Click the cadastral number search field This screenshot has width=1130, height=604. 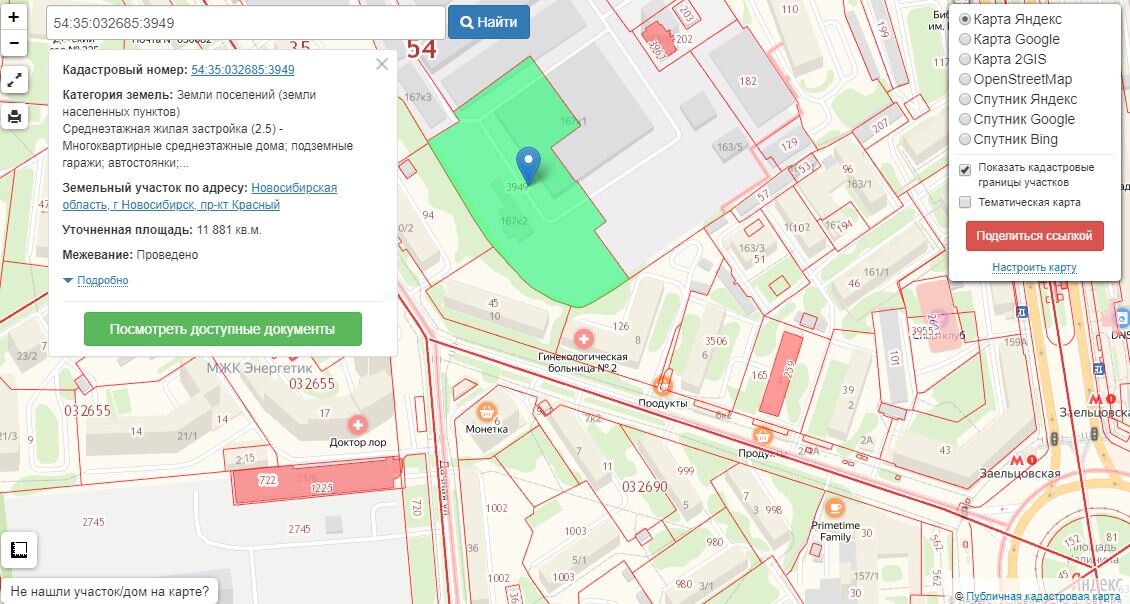click(246, 22)
